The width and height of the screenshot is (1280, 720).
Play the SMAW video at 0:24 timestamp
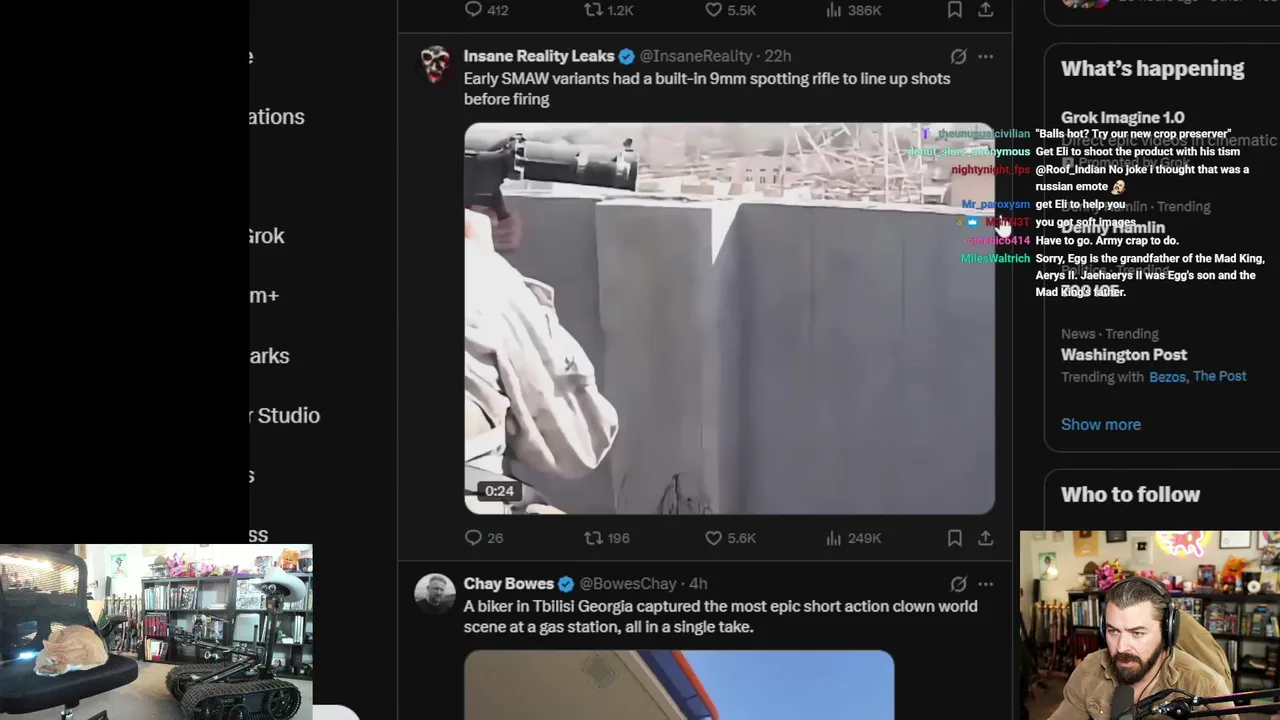tap(729, 318)
